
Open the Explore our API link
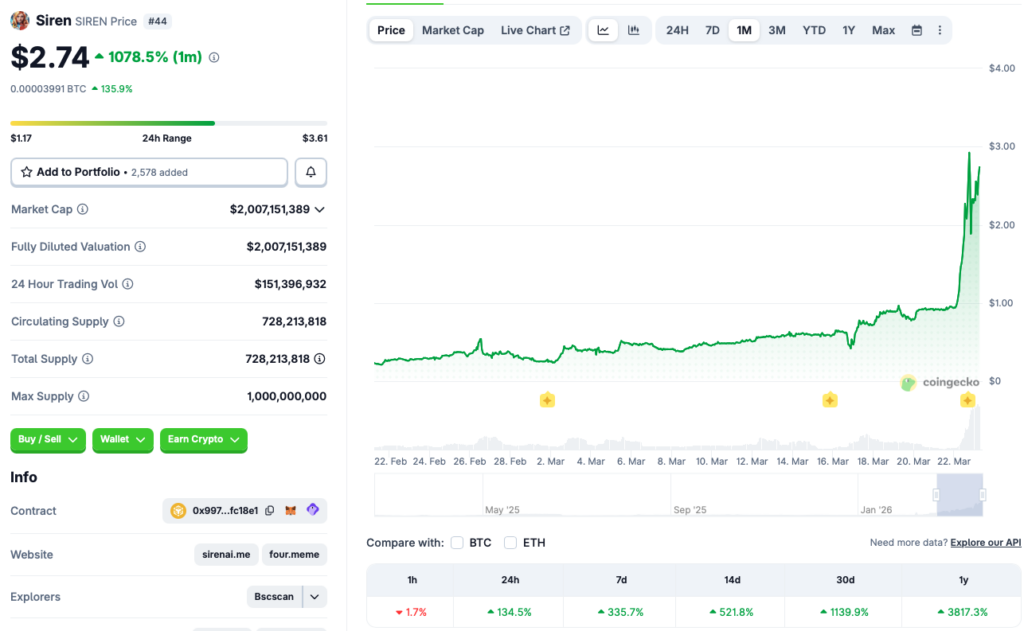coord(985,543)
